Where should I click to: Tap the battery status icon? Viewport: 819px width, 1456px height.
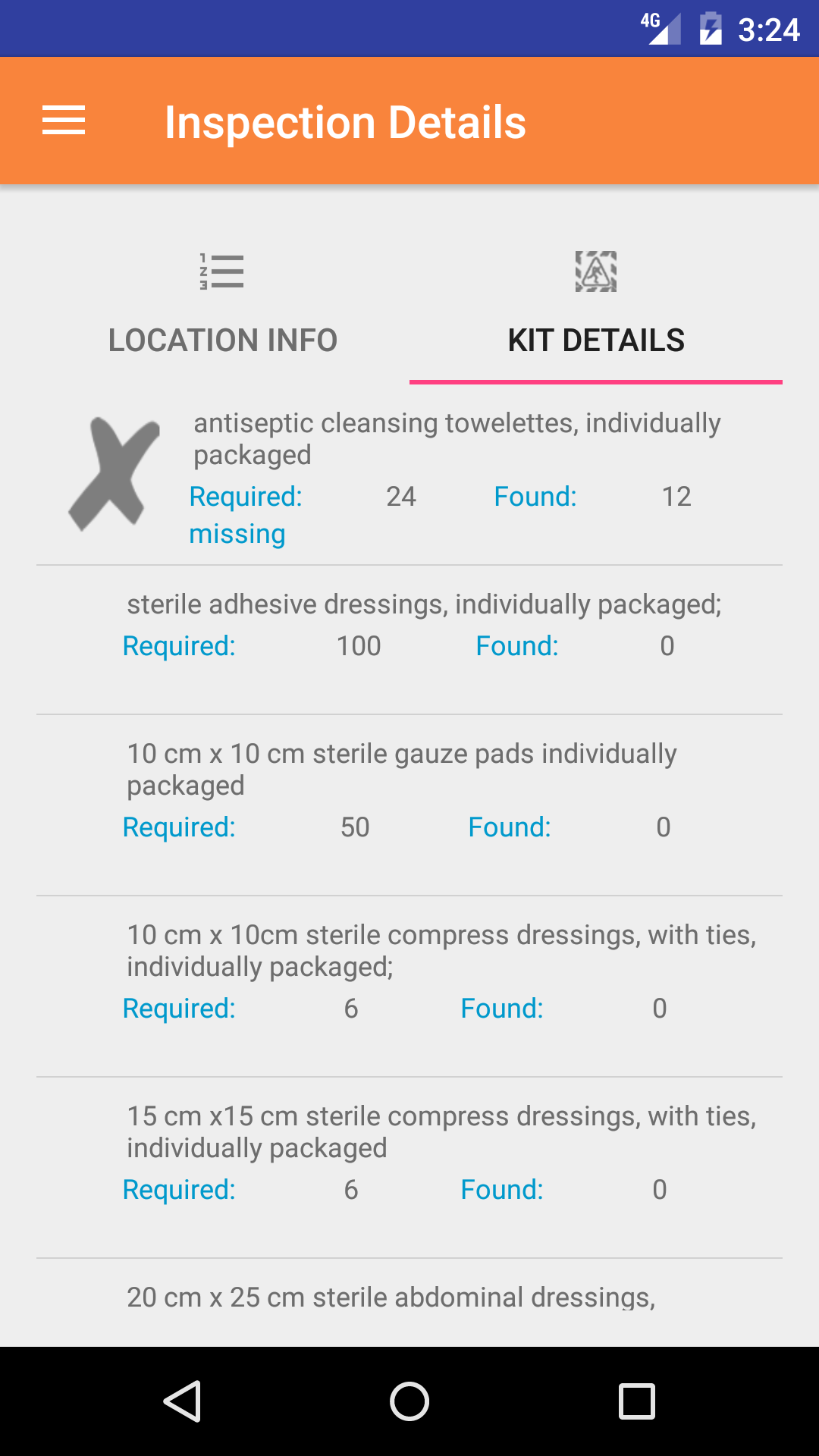pos(711,29)
